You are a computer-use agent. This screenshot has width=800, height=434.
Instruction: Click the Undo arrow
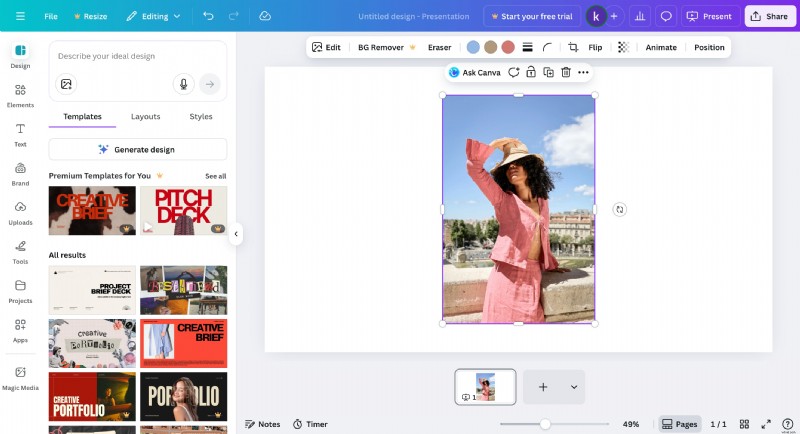coord(208,16)
